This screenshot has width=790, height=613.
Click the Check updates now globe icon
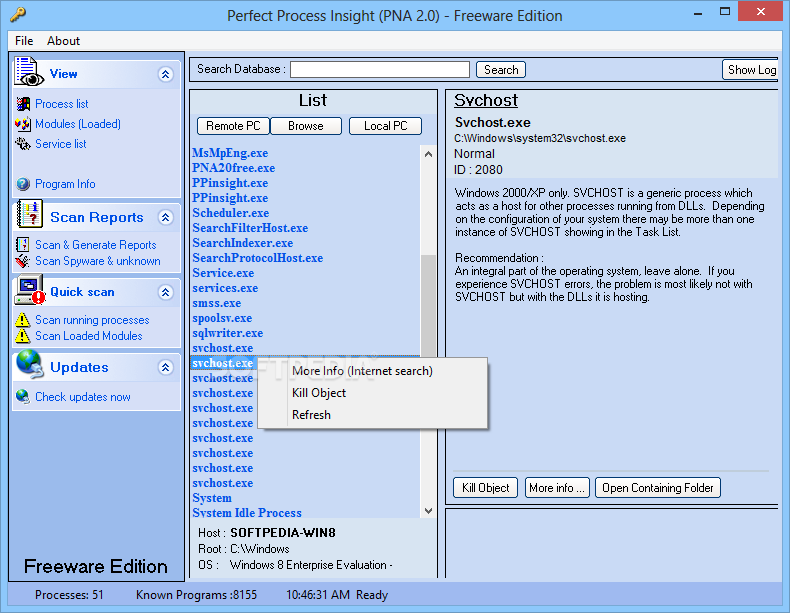[23, 397]
